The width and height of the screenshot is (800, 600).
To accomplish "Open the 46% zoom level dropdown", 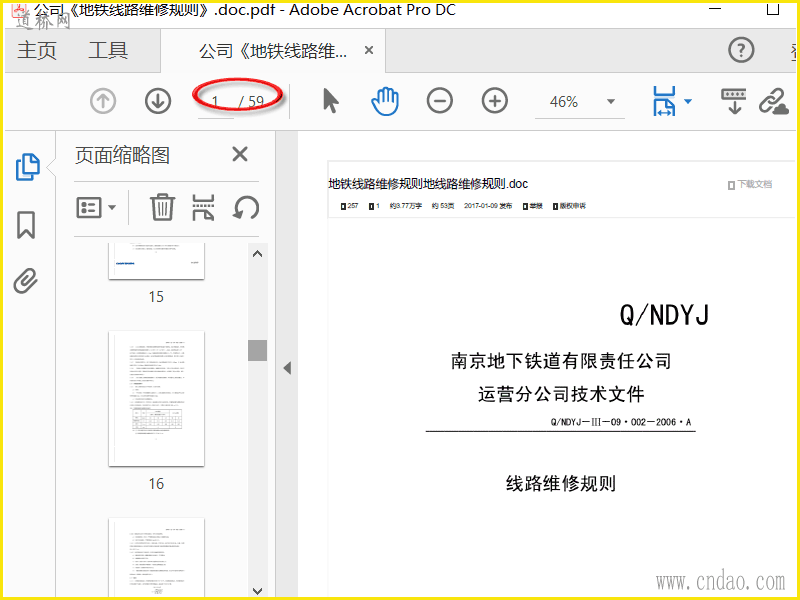I will (611, 101).
